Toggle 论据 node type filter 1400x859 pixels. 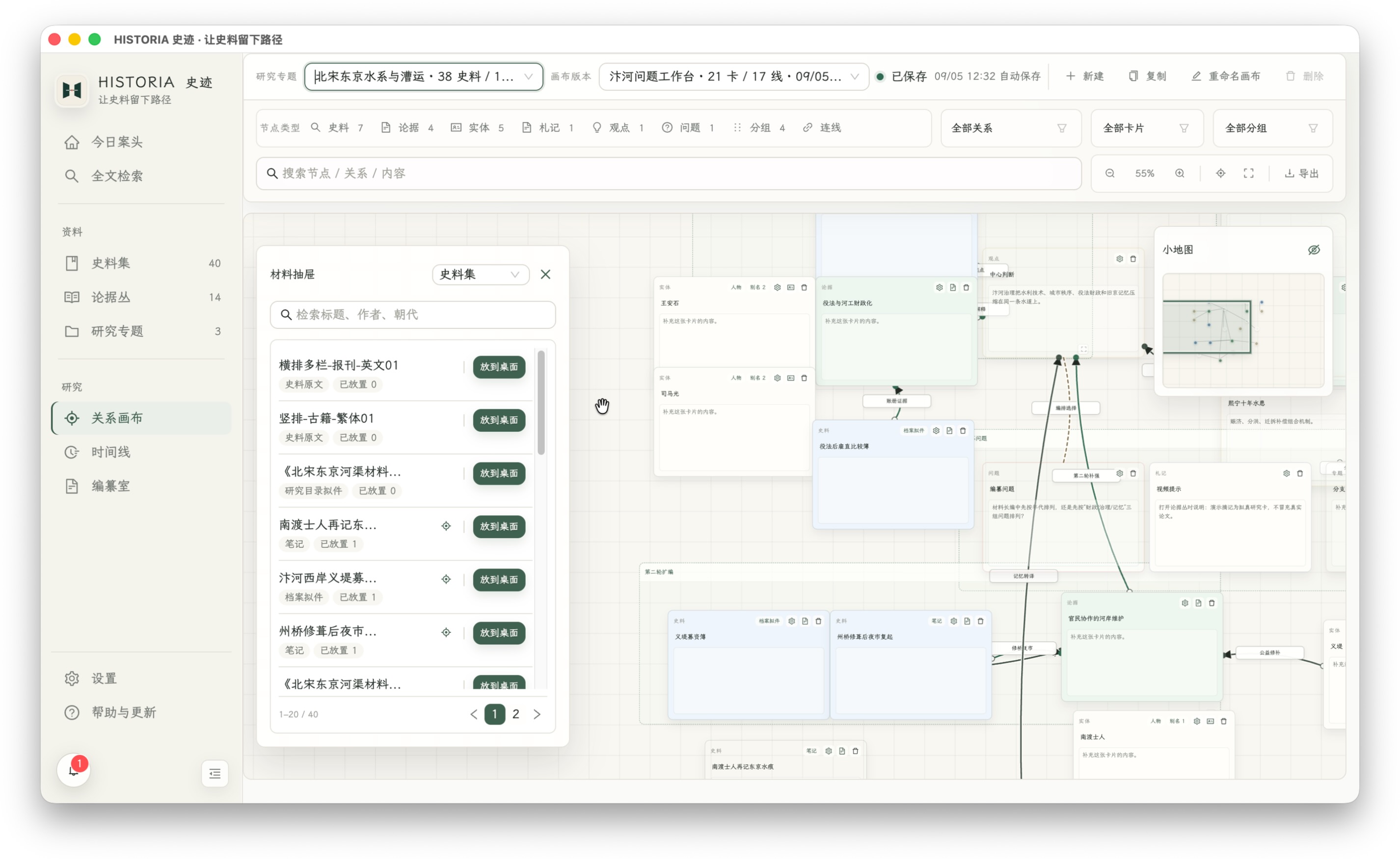click(x=407, y=128)
